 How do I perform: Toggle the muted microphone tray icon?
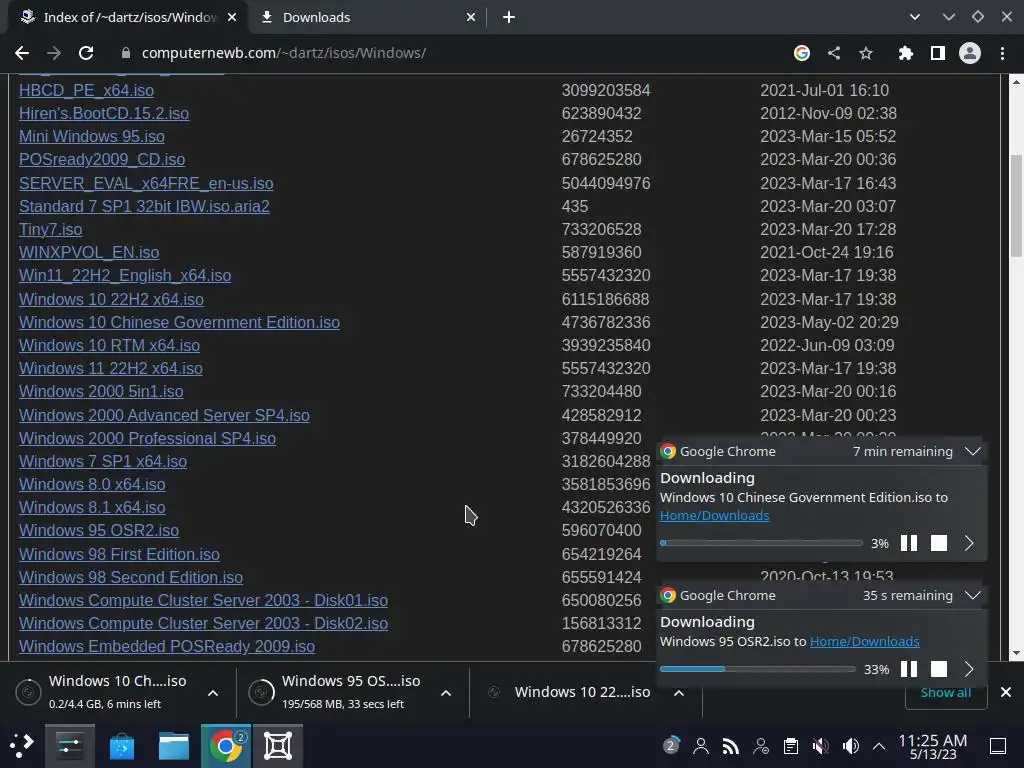tap(821, 745)
